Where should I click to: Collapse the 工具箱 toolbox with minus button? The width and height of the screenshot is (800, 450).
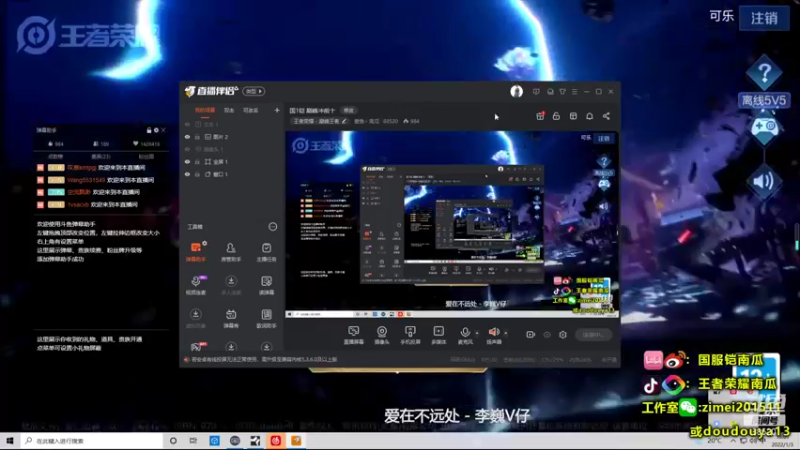[x=272, y=227]
